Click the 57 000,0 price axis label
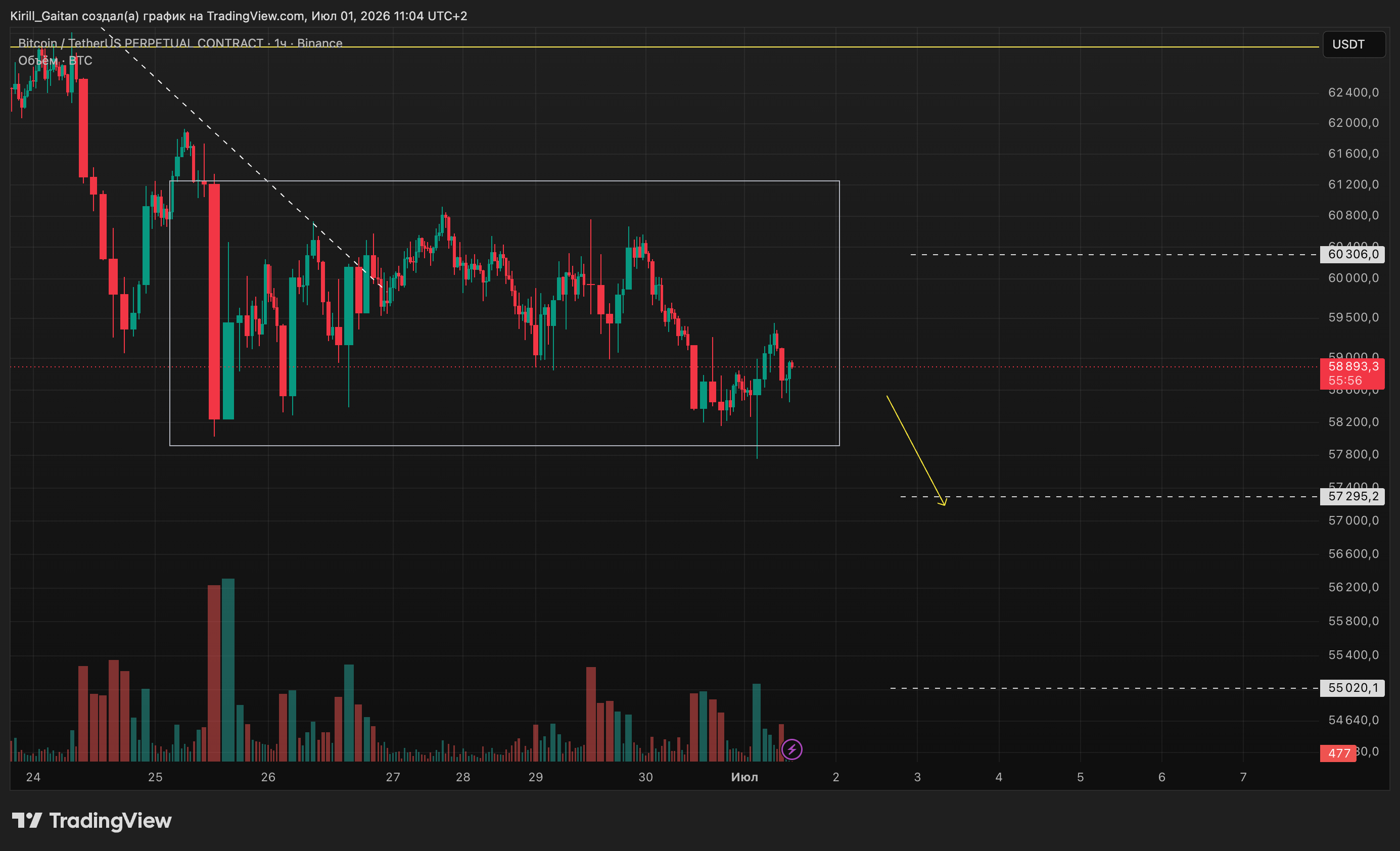This screenshot has height=851, width=1400. [x=1354, y=521]
